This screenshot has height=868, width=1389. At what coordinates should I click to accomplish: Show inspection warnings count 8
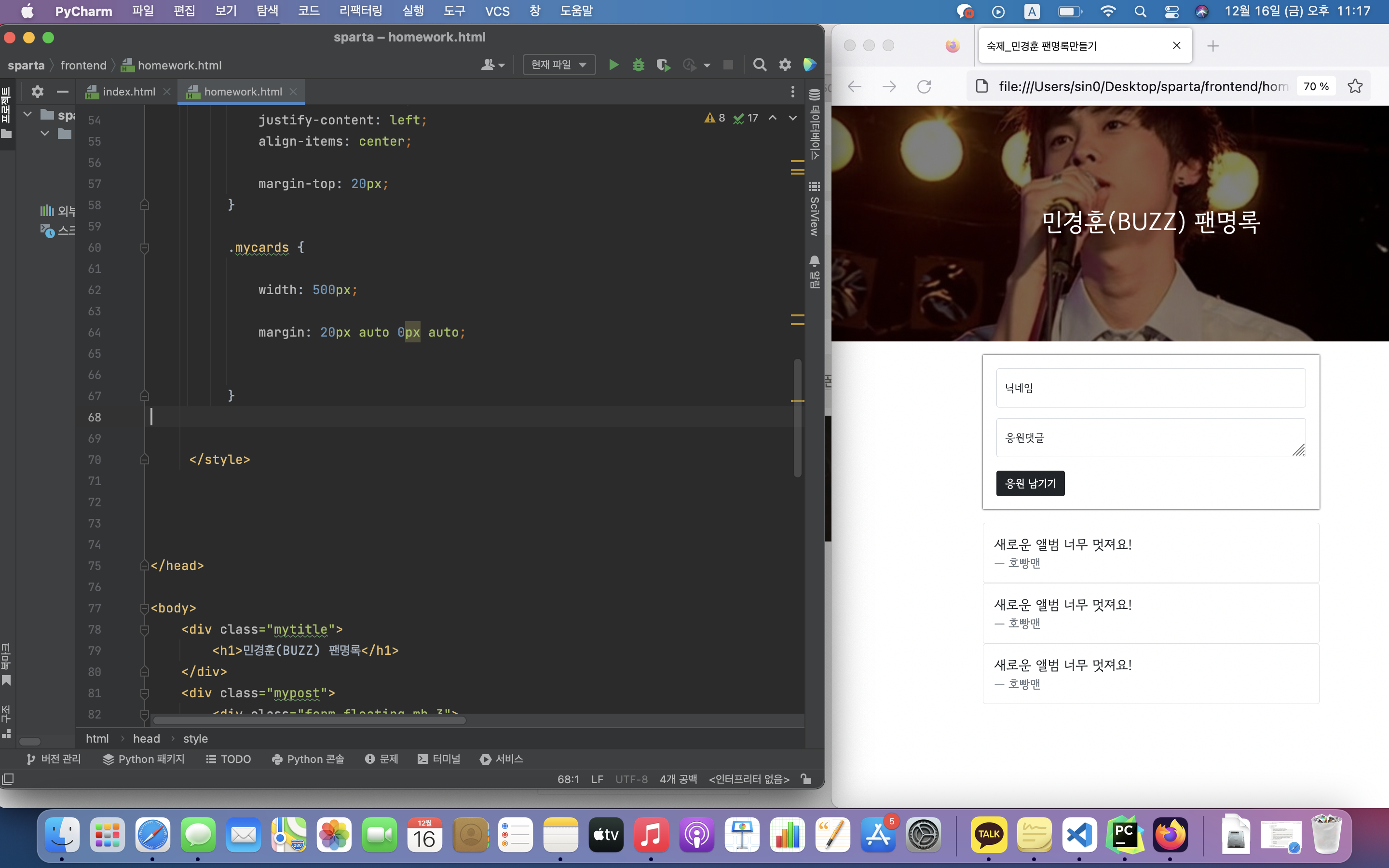coord(715,118)
